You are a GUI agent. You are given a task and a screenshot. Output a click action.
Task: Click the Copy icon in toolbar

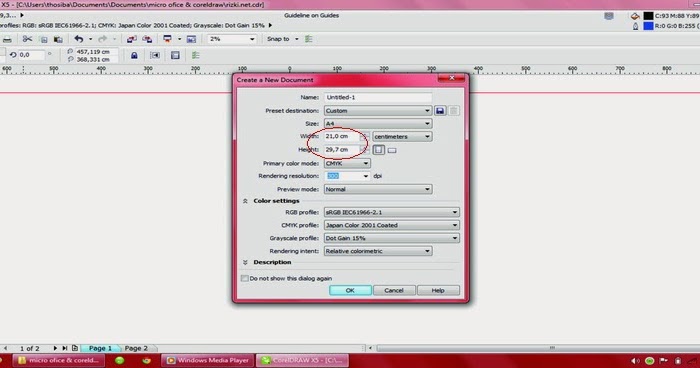pyautogui.click(x=44, y=39)
